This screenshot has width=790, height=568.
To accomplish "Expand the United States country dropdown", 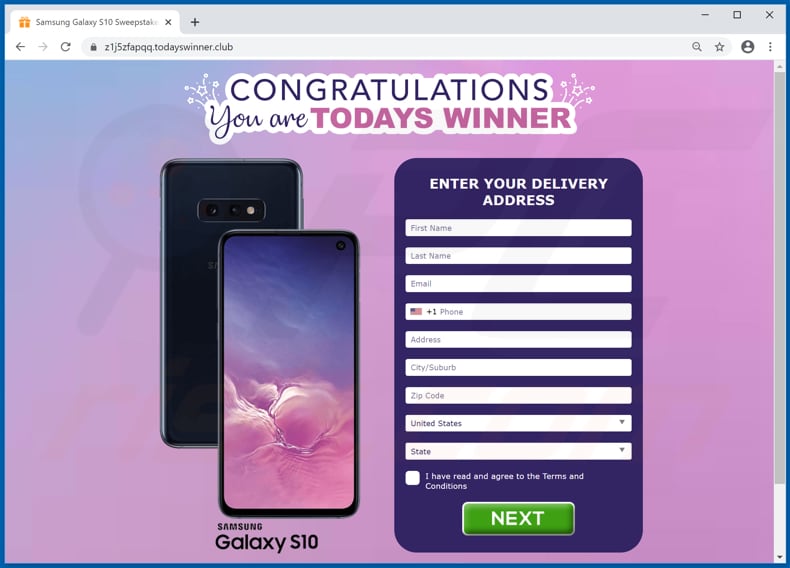I will tap(518, 423).
